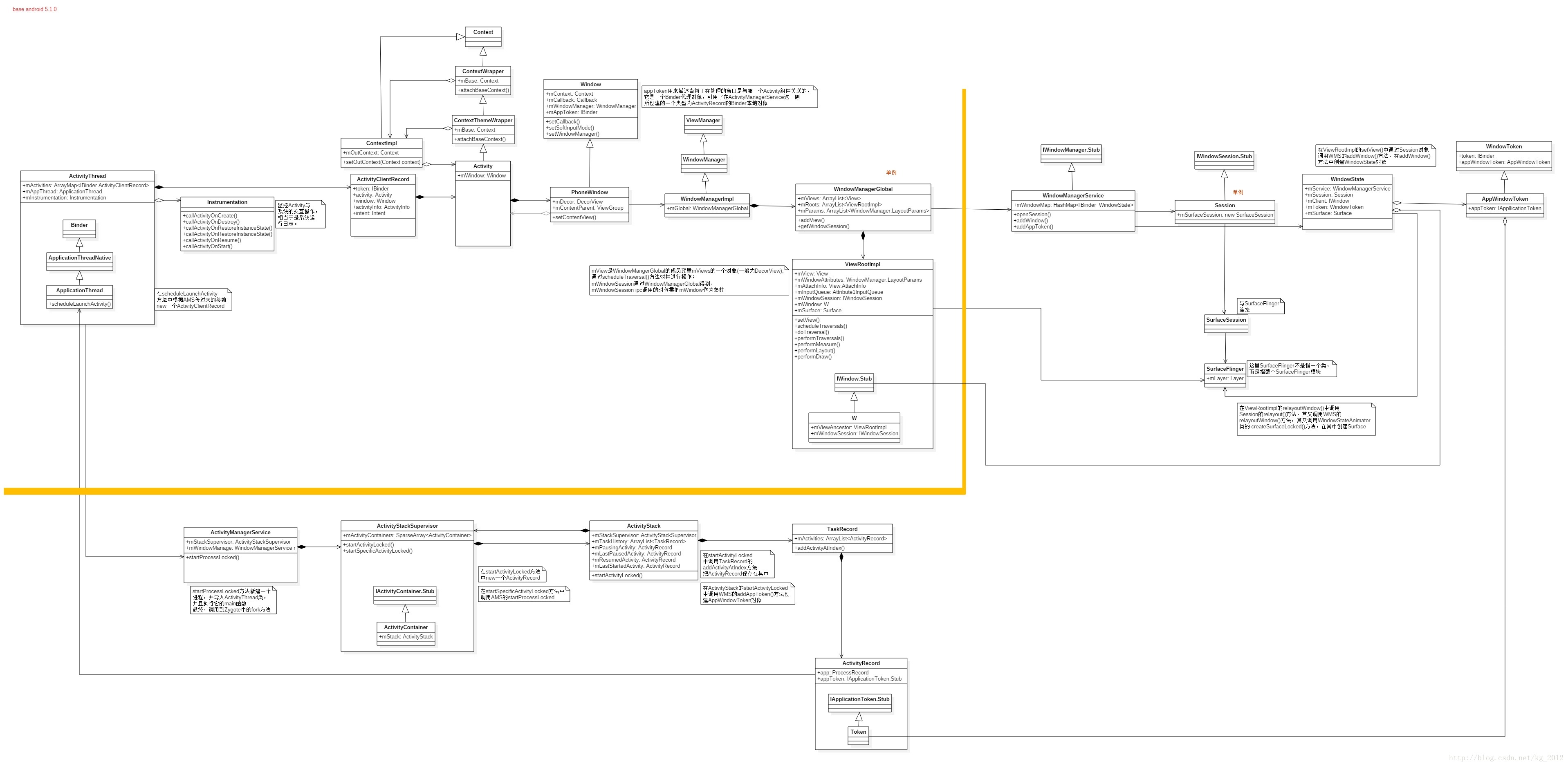Click "+mAppToken: IBinder" in Window class

point(572,112)
